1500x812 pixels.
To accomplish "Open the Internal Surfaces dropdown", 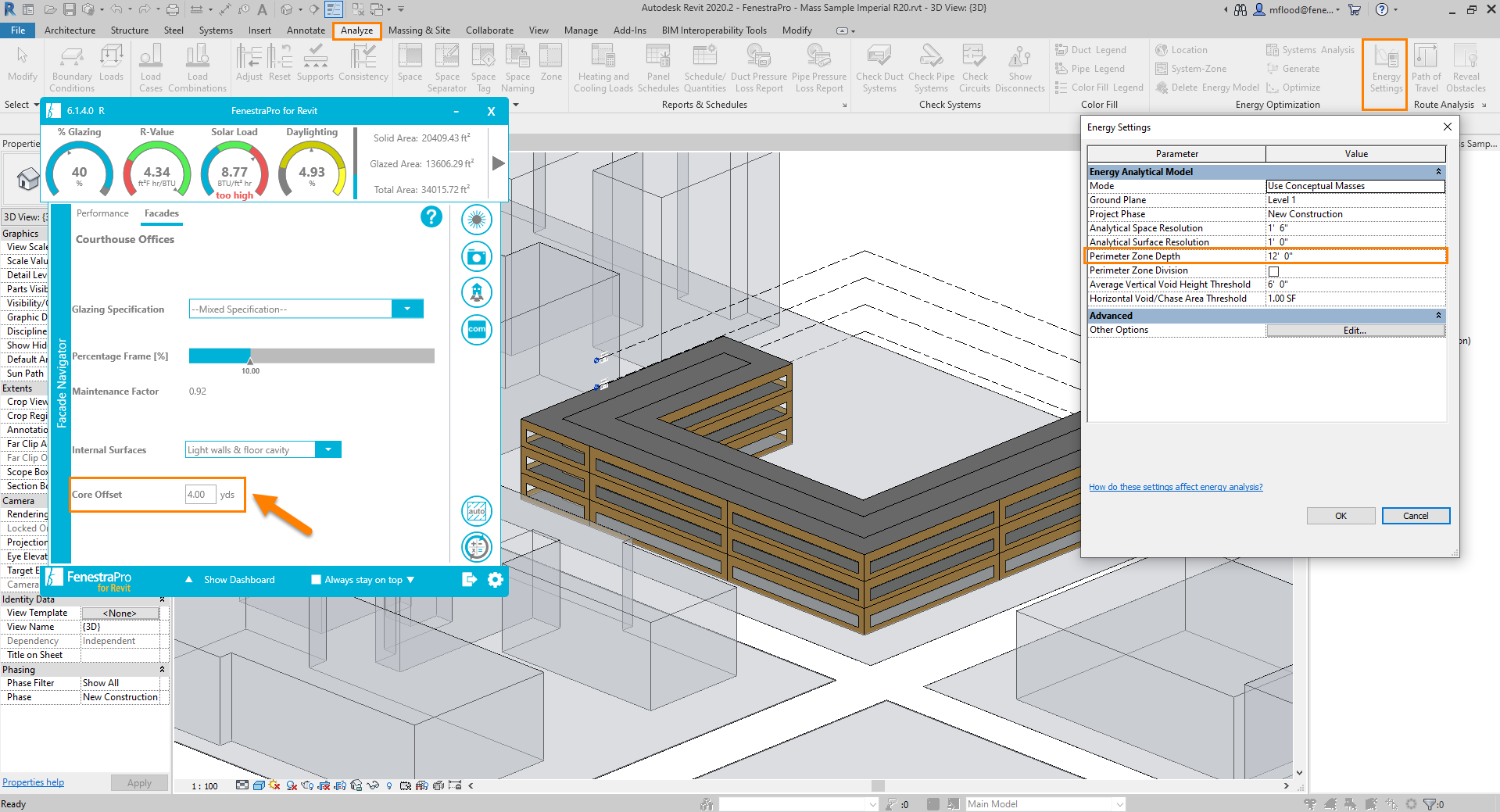I will click(328, 449).
